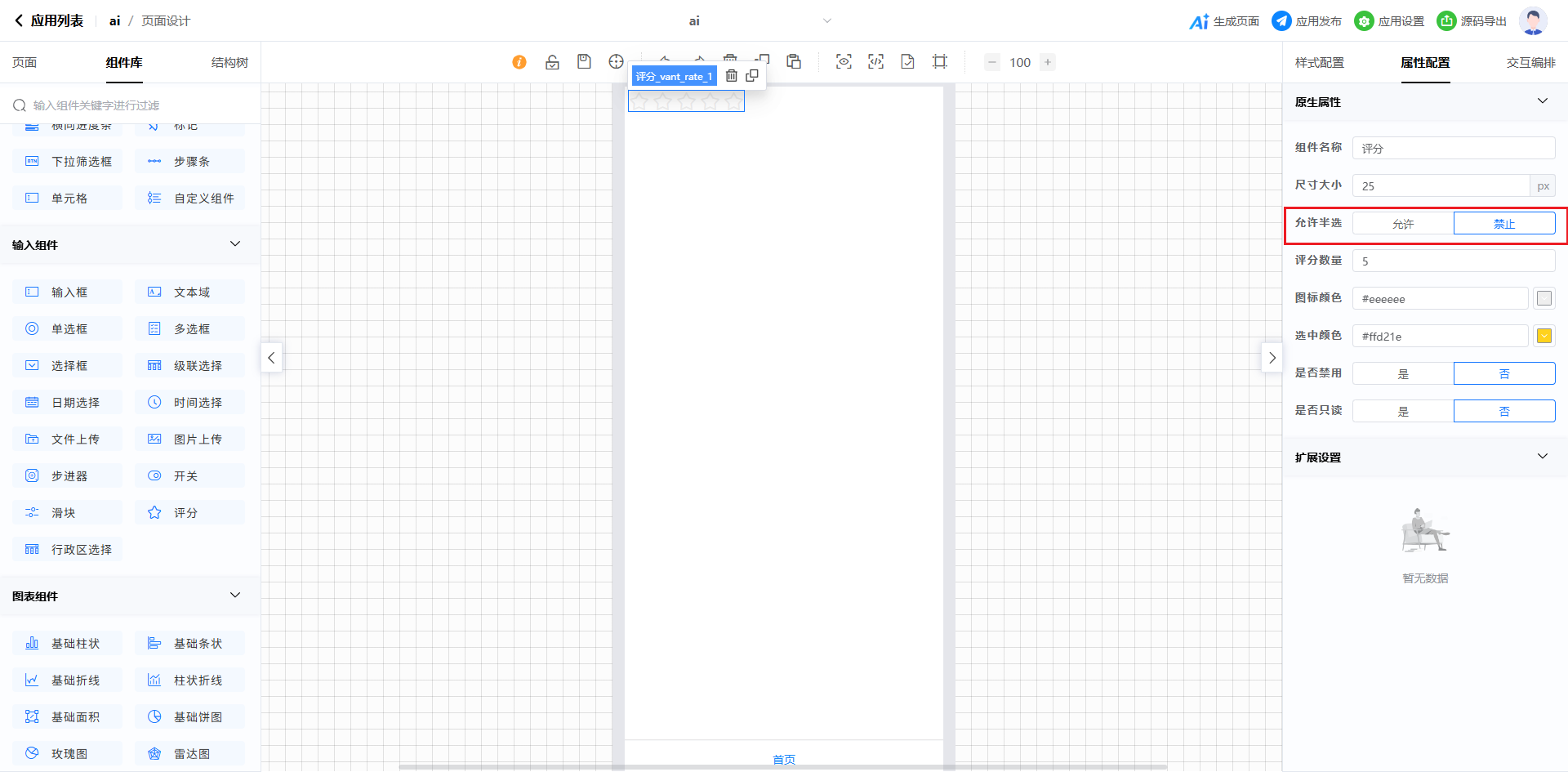The height and width of the screenshot is (772, 1568).
Task: Set 是否禁用 to 是
Action: (1403, 374)
